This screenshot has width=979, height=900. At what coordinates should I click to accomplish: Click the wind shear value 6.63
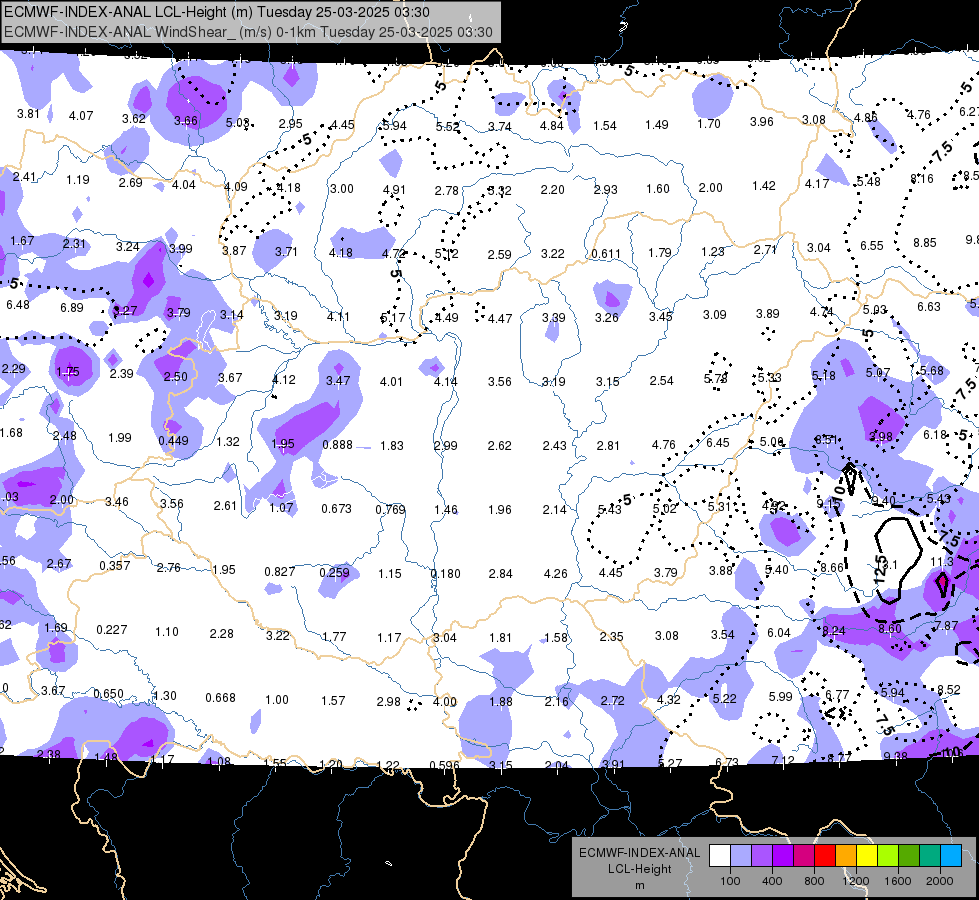(x=929, y=306)
